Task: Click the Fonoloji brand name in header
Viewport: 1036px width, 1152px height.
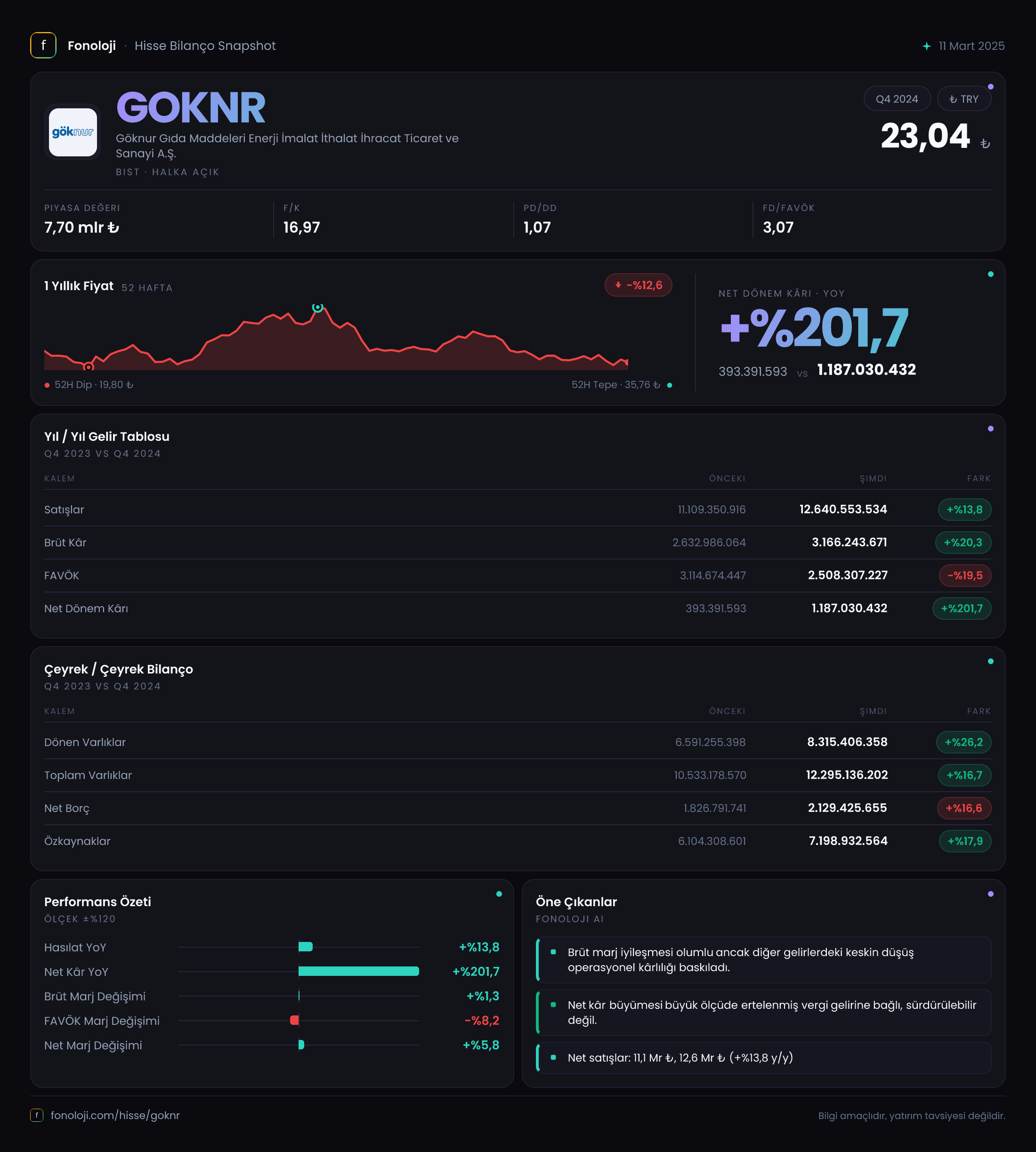Action: point(92,46)
